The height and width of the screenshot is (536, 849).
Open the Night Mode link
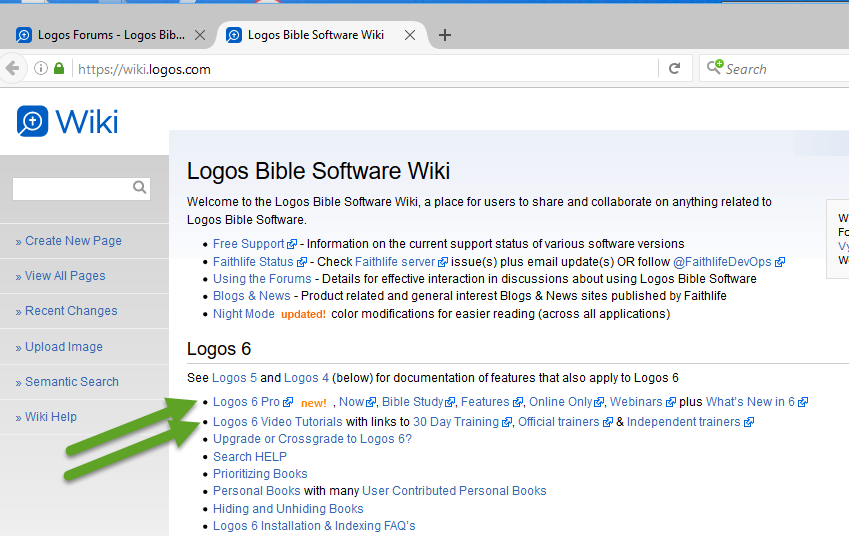(244, 314)
